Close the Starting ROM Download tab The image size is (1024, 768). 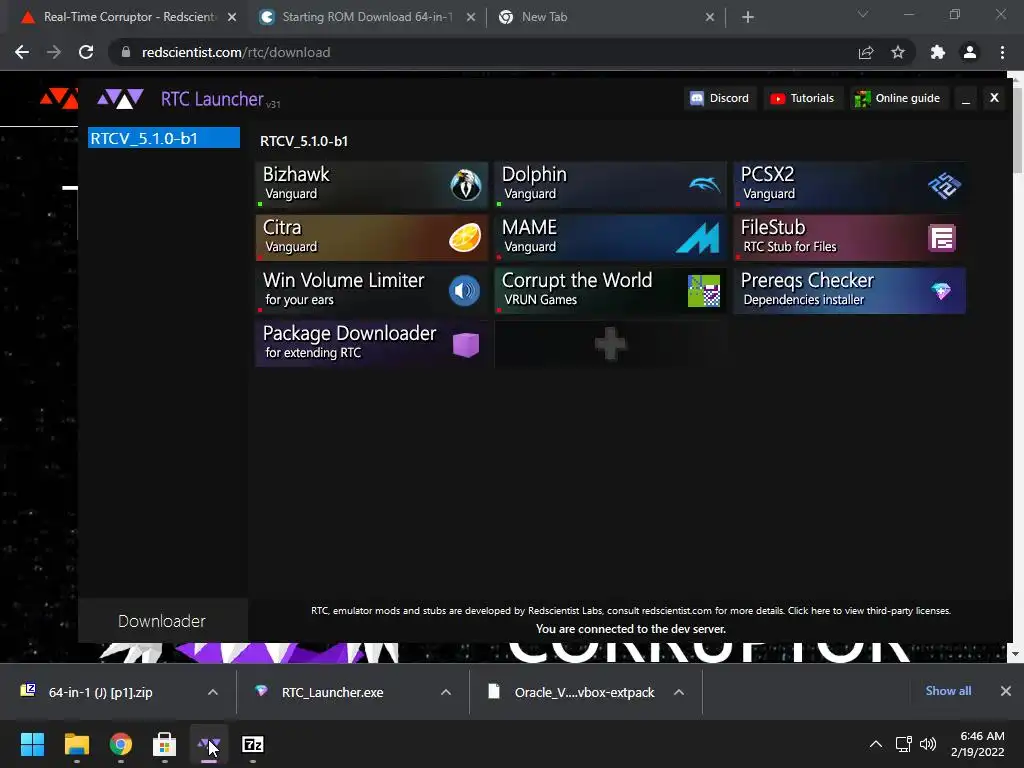coord(471,18)
